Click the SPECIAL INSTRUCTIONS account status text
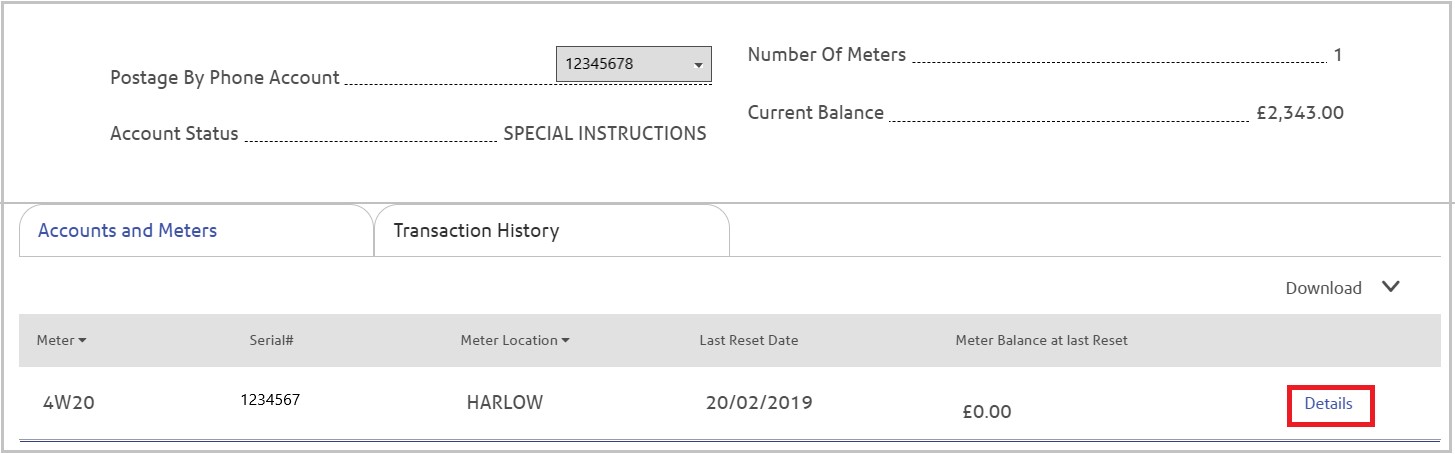 coord(605,134)
